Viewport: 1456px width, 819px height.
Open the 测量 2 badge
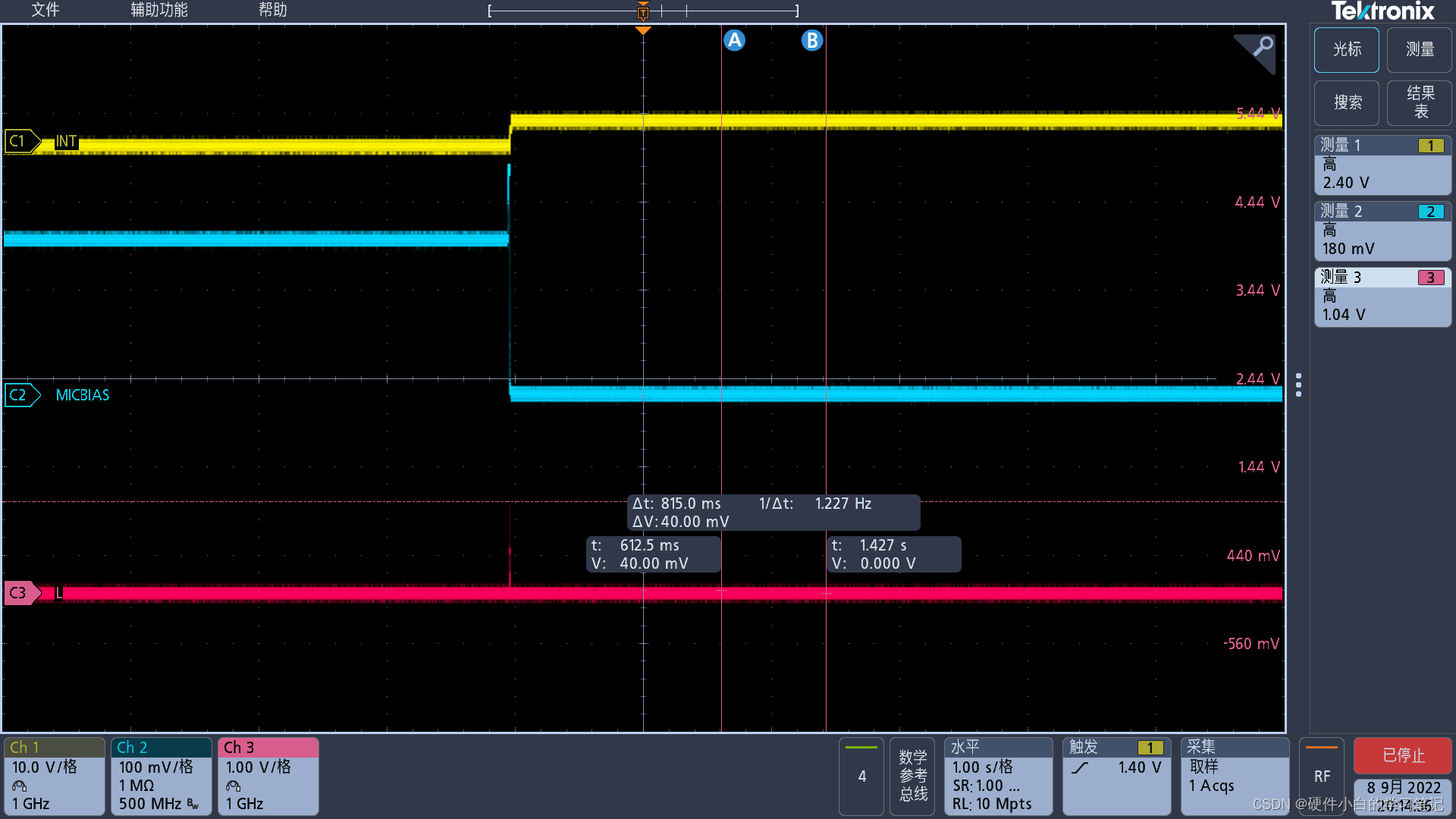coord(1382,231)
